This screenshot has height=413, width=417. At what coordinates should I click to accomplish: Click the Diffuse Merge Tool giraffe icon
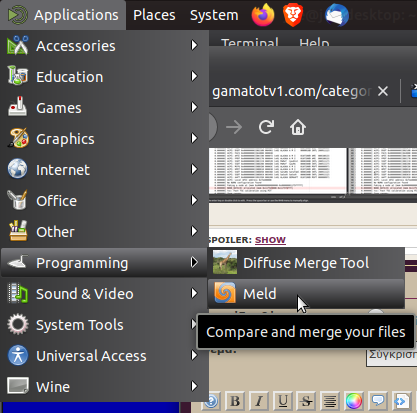(225, 262)
